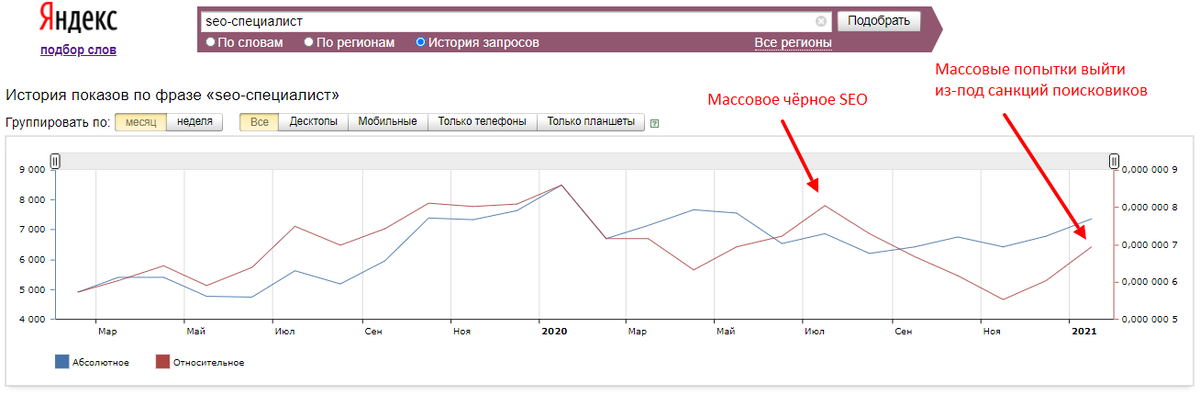Select the История запросов radio option
Viewport: 1200px width, 395px height.
tap(421, 43)
